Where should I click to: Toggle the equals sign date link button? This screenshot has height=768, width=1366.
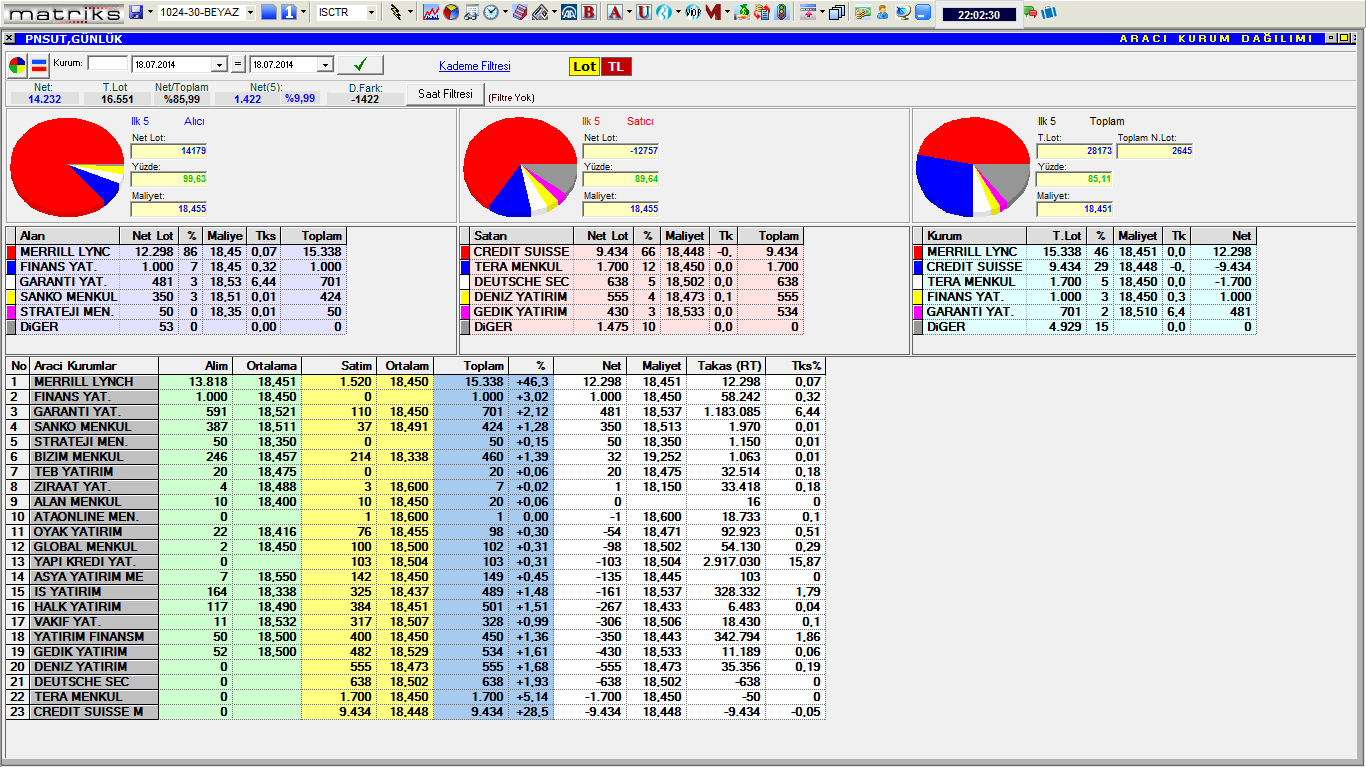[x=238, y=65]
